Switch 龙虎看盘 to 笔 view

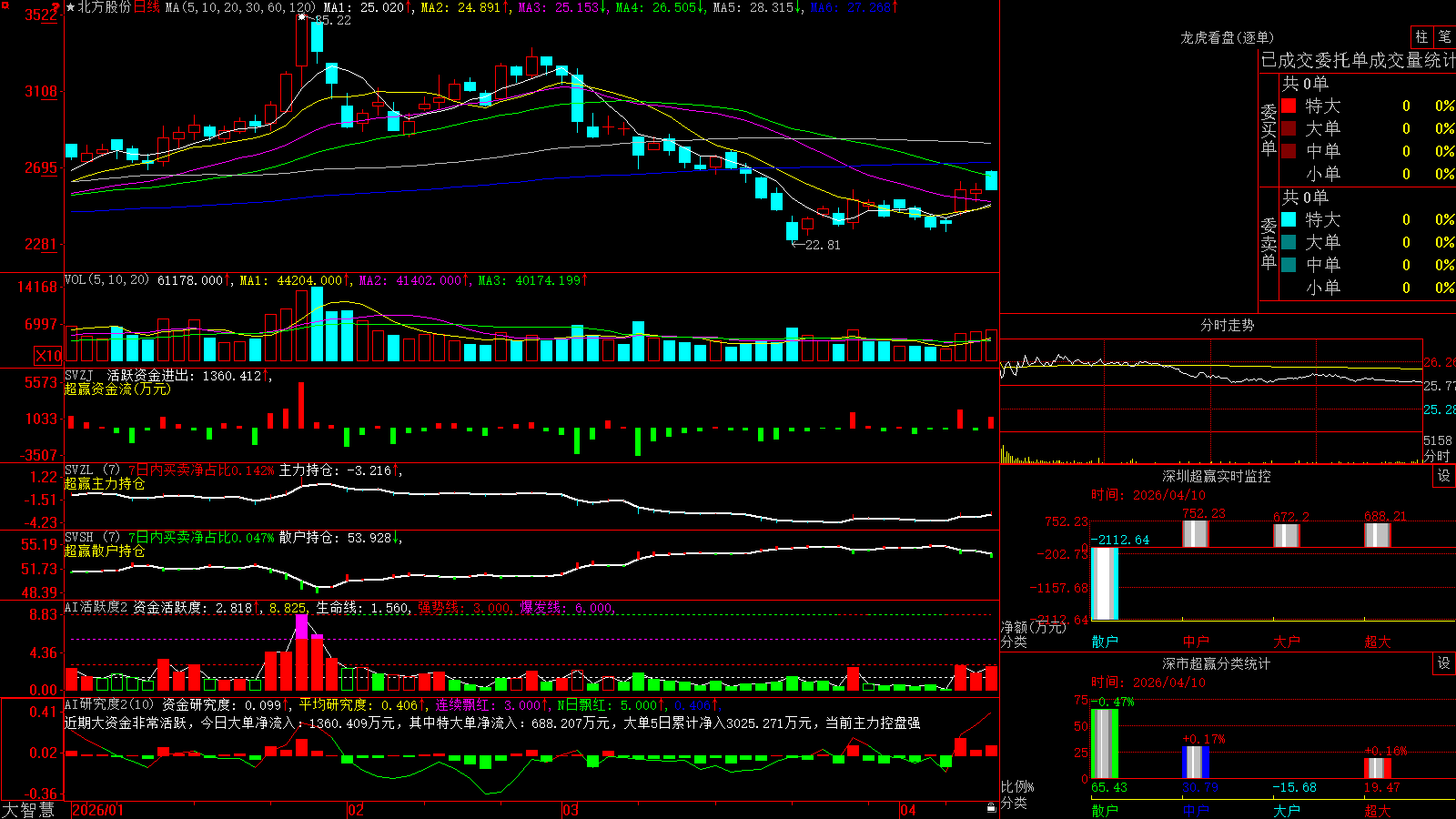[x=1444, y=36]
